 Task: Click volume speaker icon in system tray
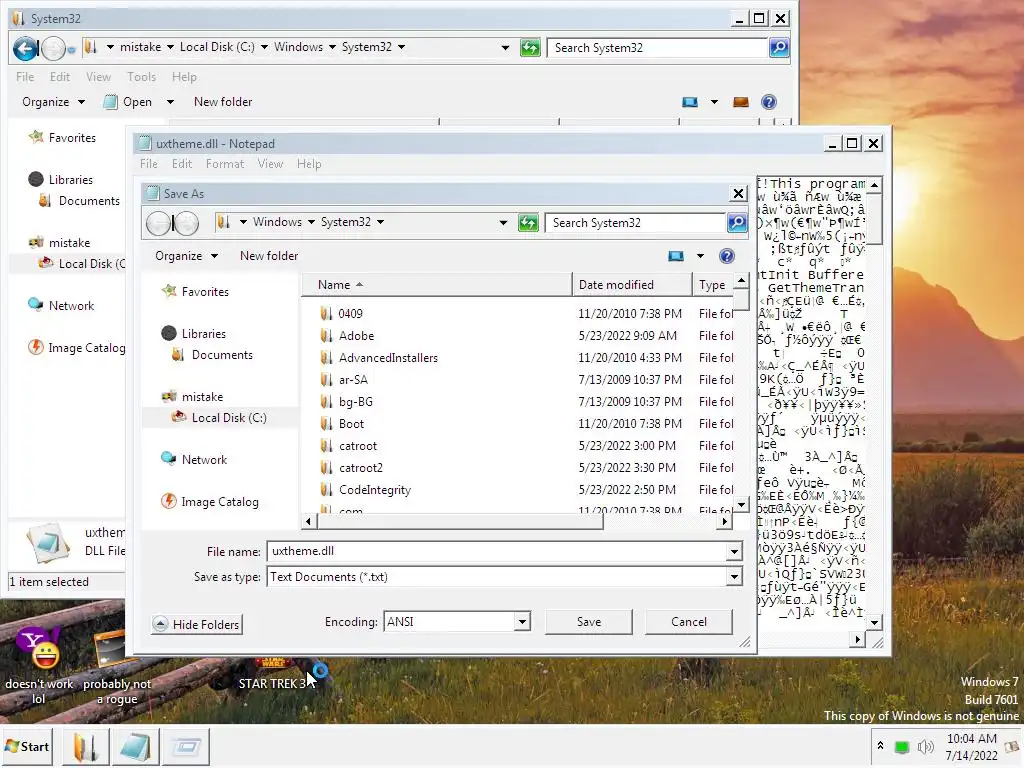[x=925, y=746]
